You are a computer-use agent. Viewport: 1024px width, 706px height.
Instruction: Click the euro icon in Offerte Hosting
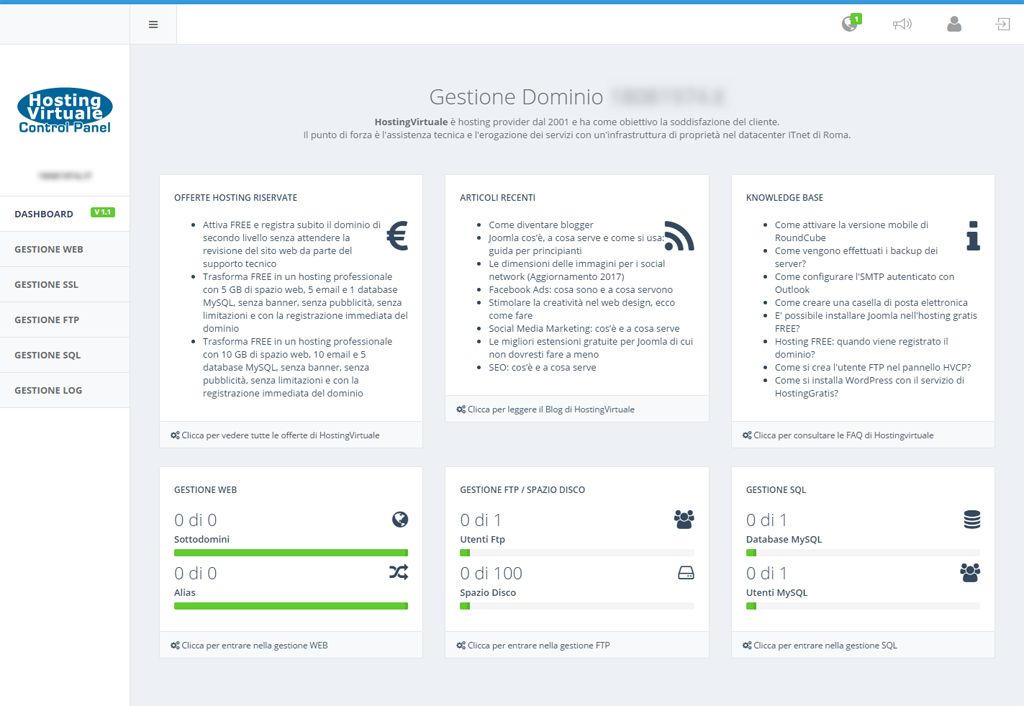[397, 236]
